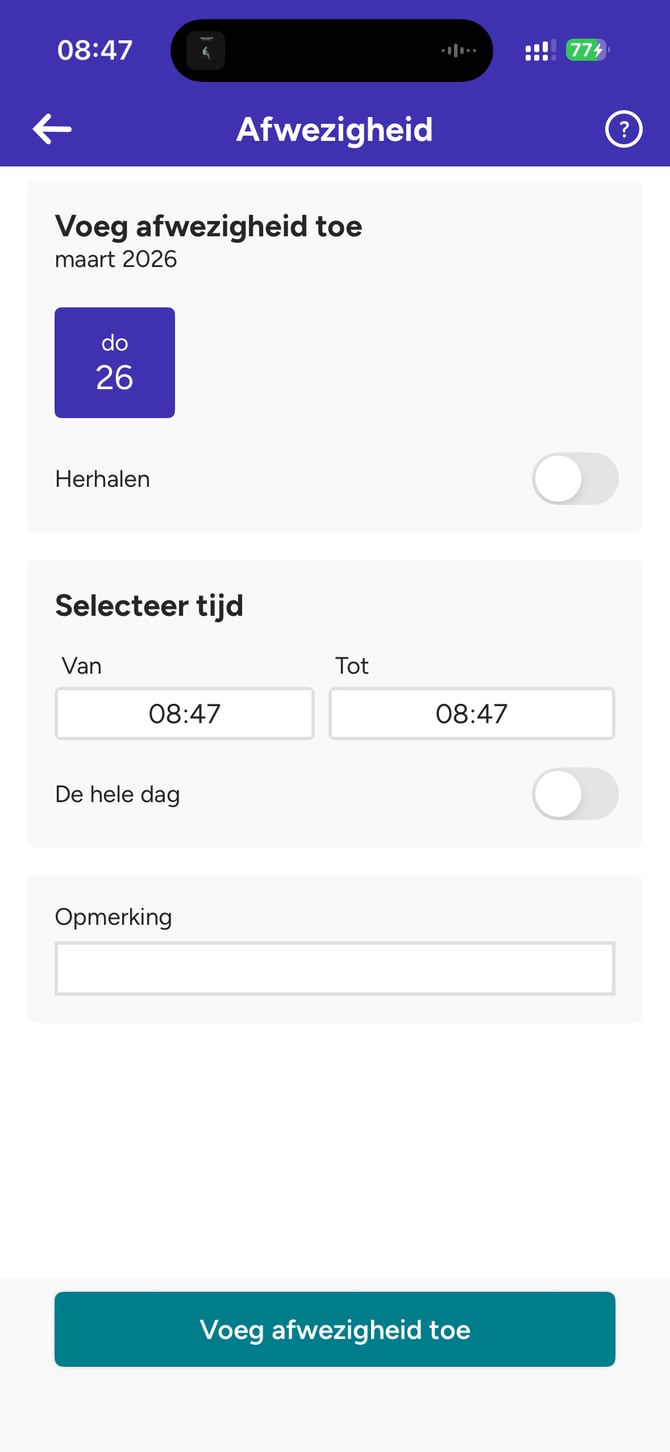
Task: Tap the 08:47 clock in the status bar
Action: tap(95, 50)
